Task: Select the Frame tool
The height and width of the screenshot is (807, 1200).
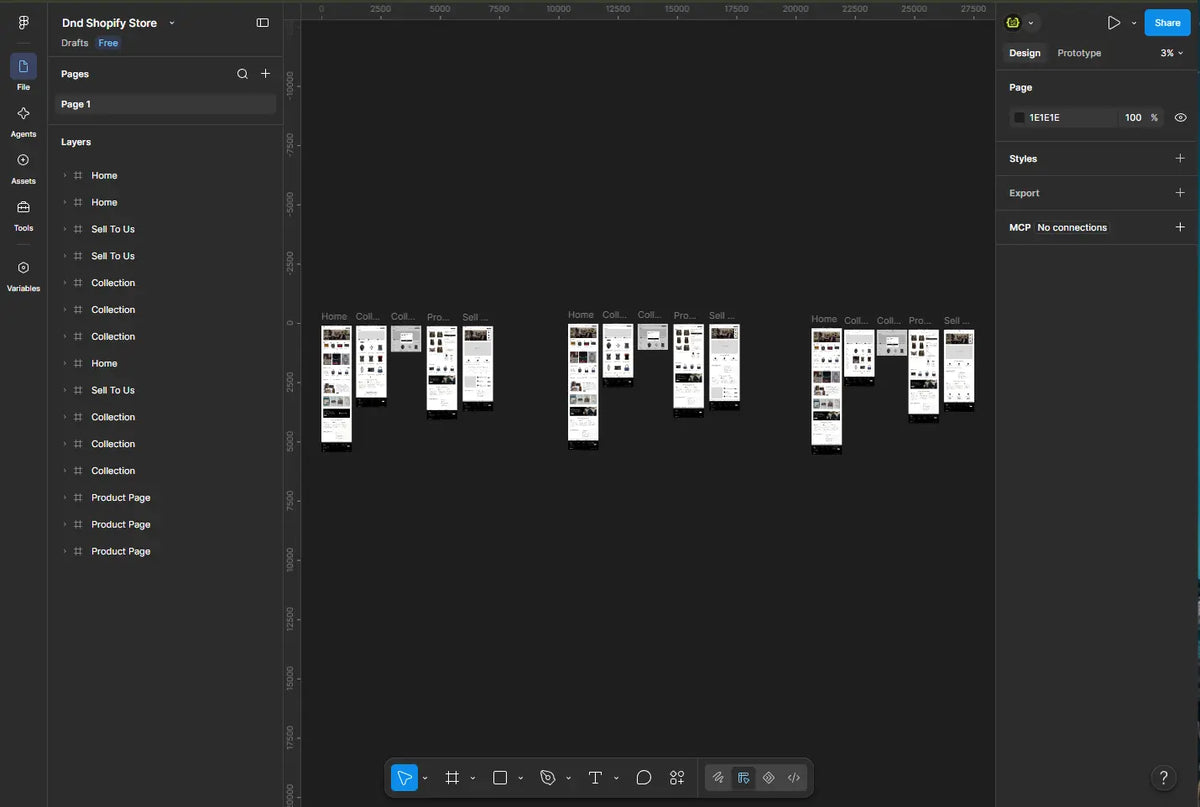Action: click(x=452, y=777)
